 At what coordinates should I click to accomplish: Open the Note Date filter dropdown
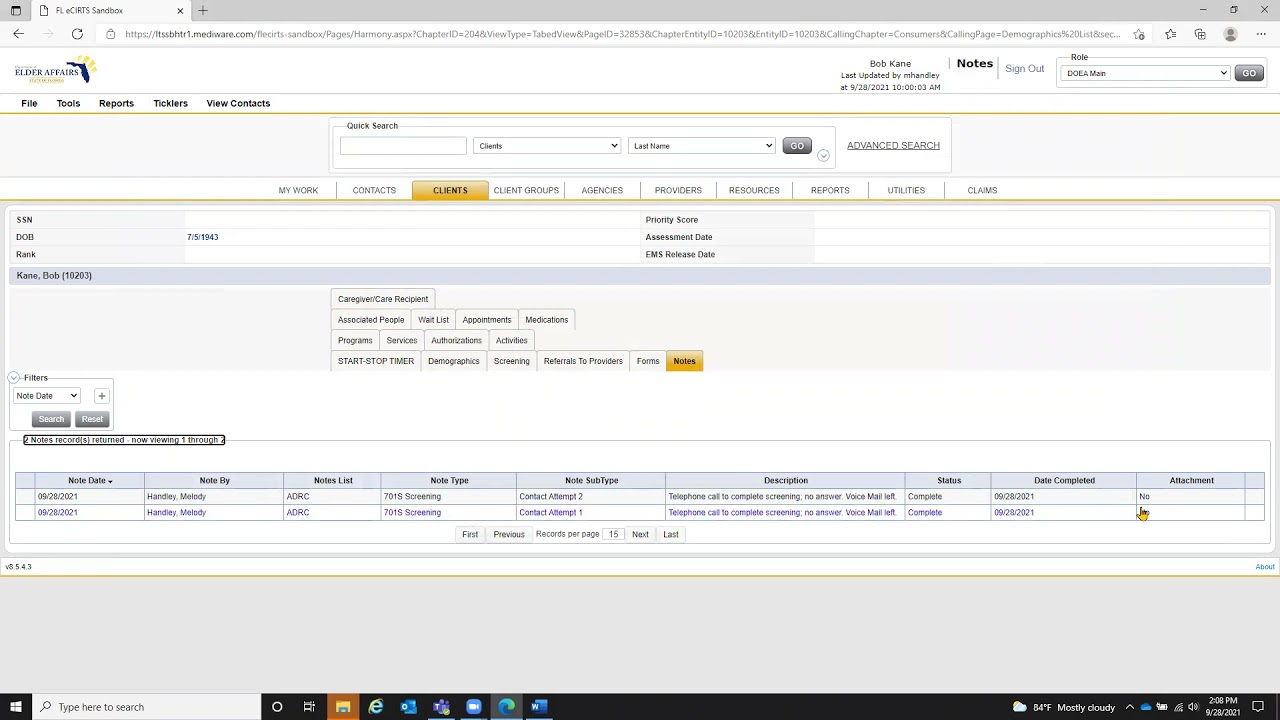(46, 396)
